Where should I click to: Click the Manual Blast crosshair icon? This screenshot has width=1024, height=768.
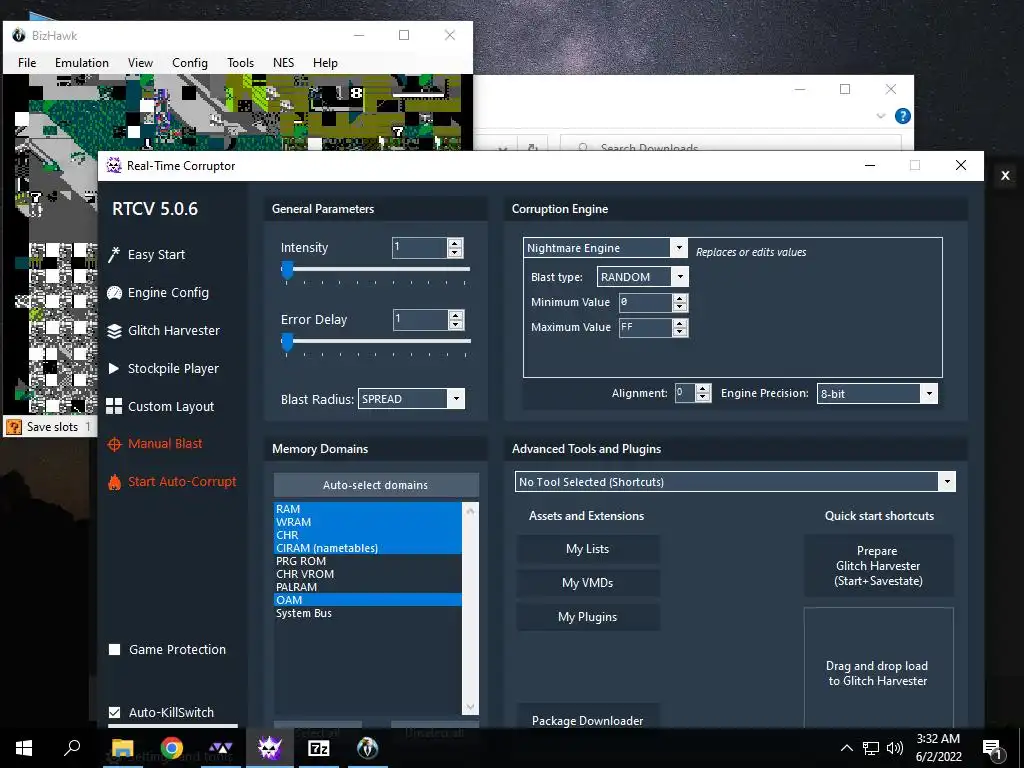tap(114, 444)
